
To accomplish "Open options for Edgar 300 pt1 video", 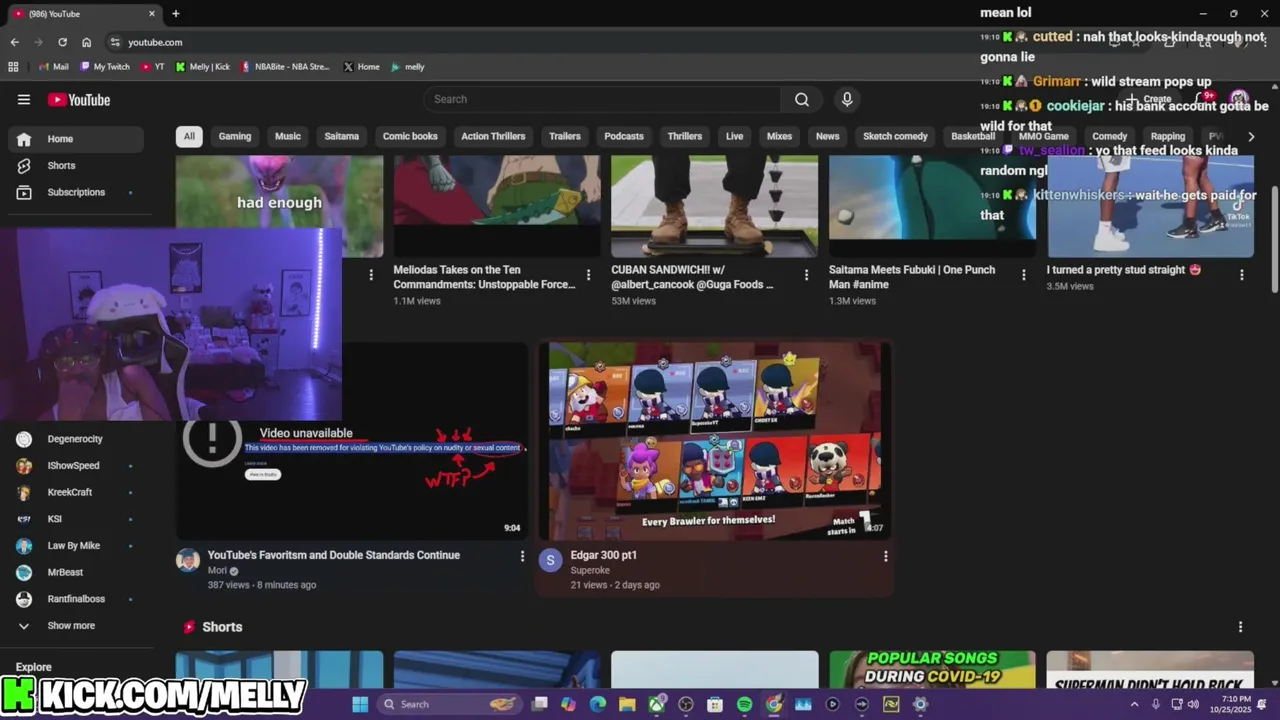I will tap(885, 556).
